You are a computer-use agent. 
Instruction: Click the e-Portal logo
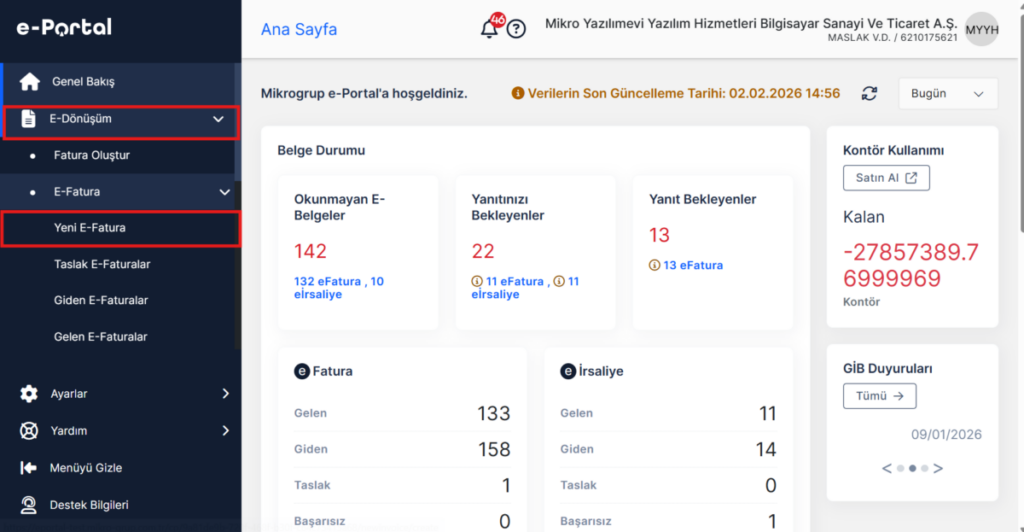pyautogui.click(x=64, y=27)
